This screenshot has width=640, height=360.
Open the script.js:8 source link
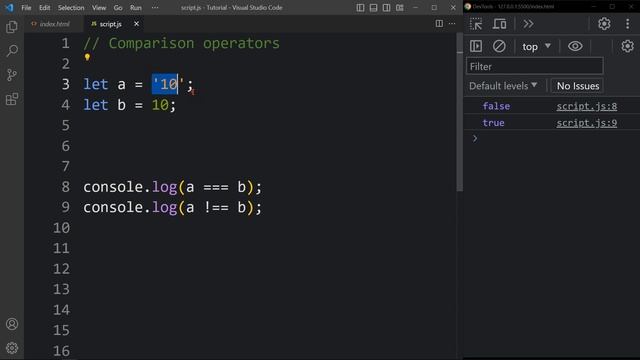(x=587, y=106)
